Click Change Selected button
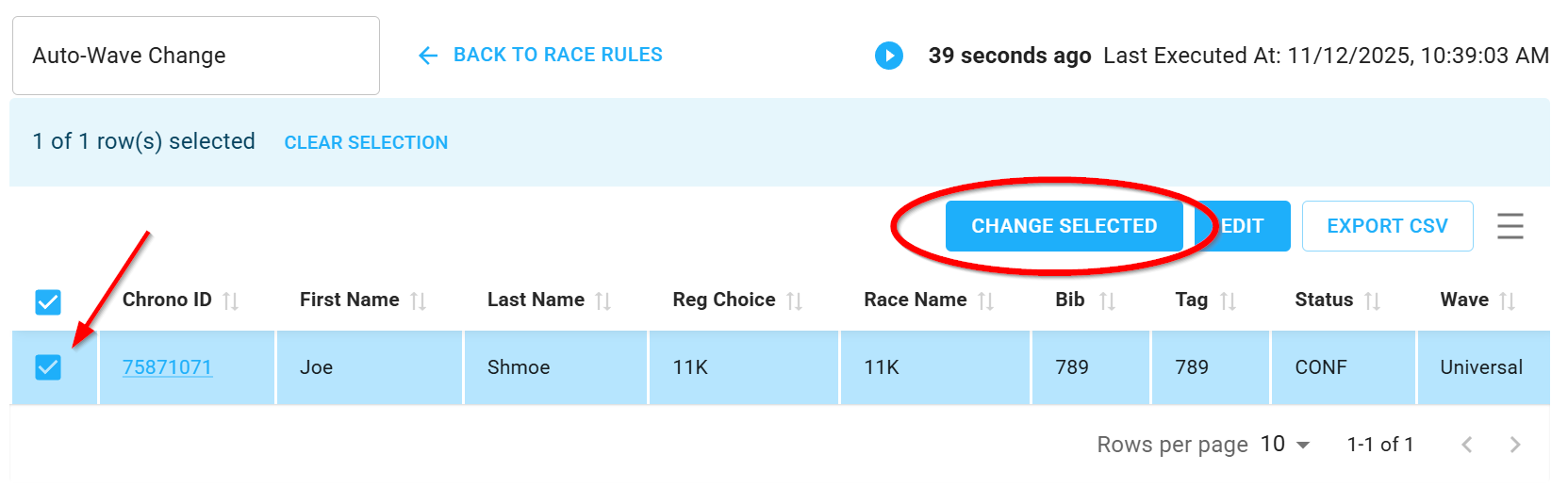Viewport: 1568px width, 487px height. 1064,226
